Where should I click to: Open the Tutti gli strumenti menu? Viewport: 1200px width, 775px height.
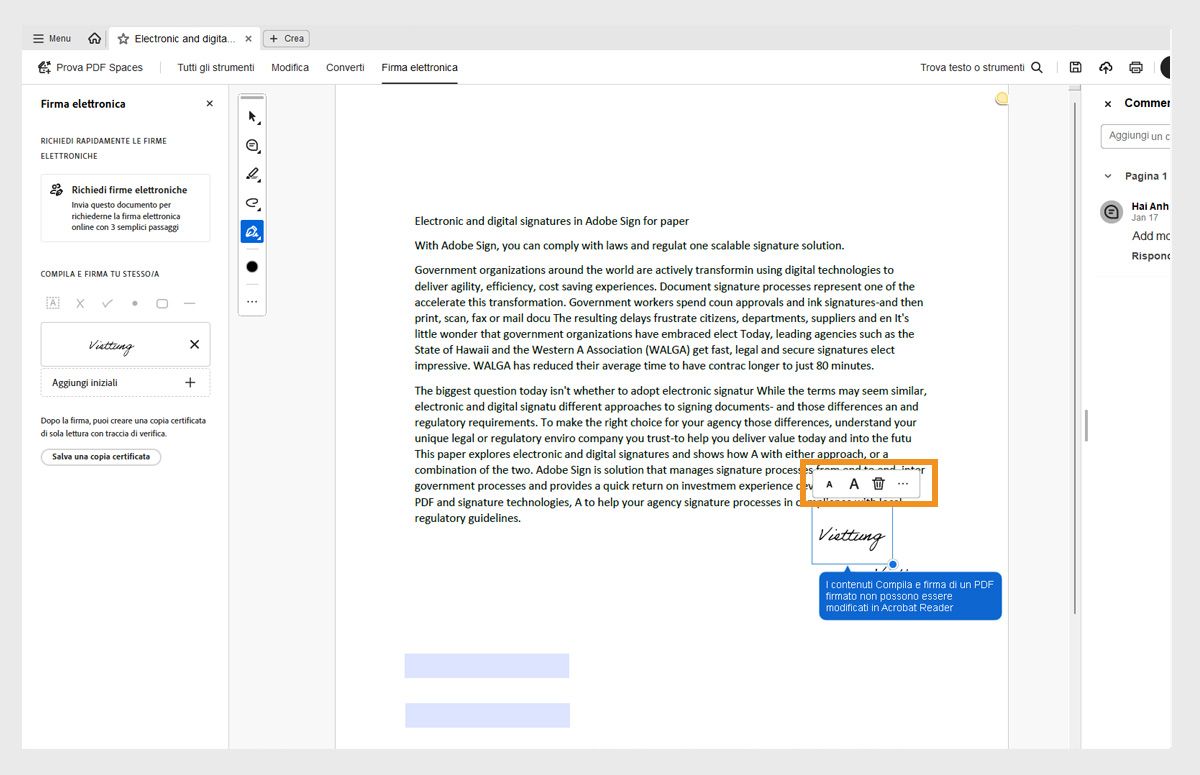(x=215, y=67)
